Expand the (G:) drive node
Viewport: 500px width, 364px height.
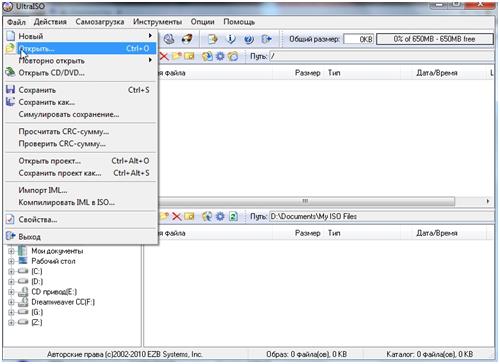(x=11, y=312)
